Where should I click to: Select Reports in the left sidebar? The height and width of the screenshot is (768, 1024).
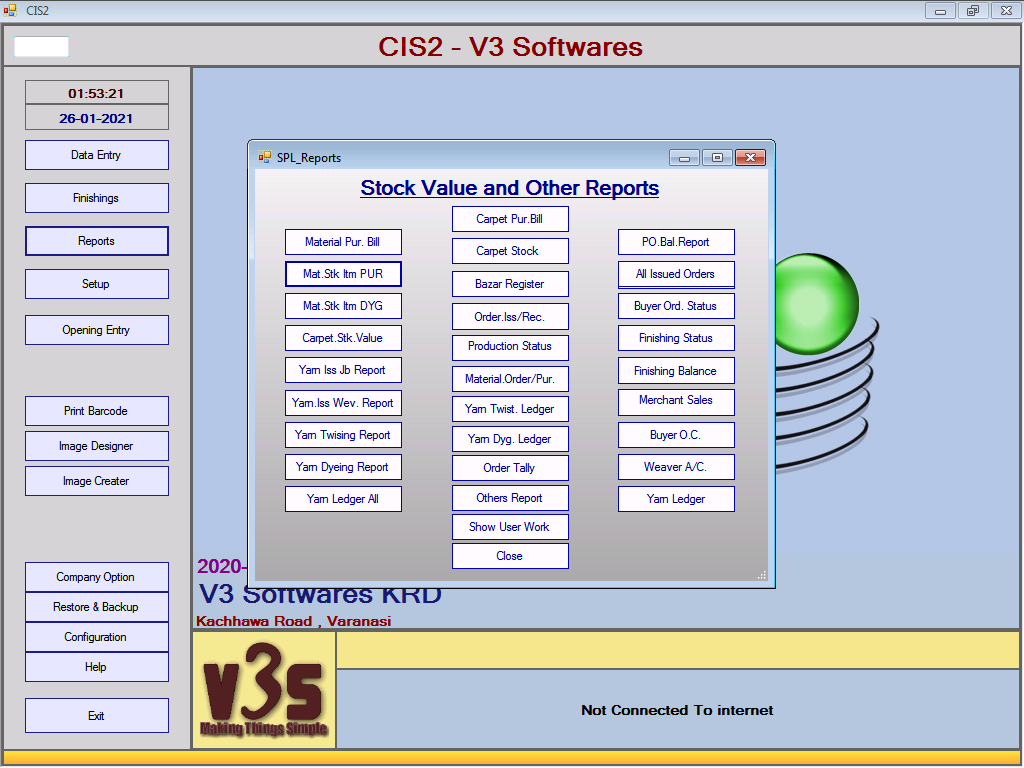97,241
